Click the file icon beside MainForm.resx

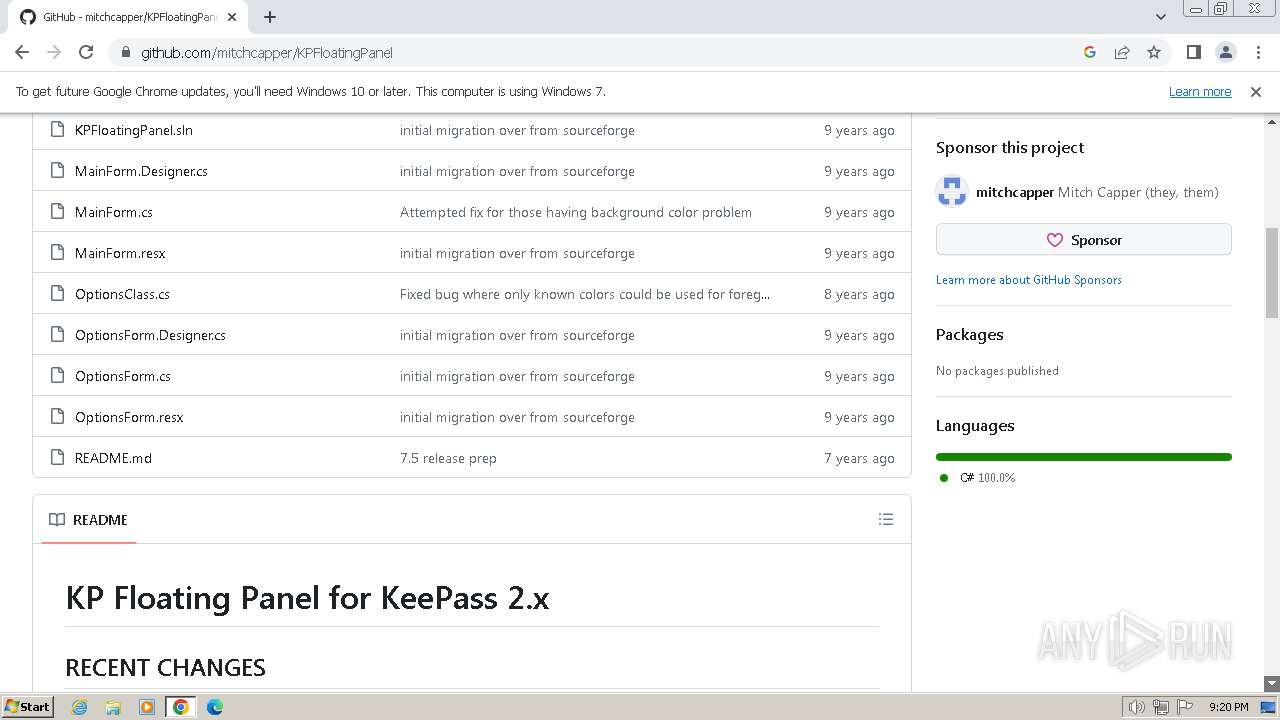coord(58,253)
